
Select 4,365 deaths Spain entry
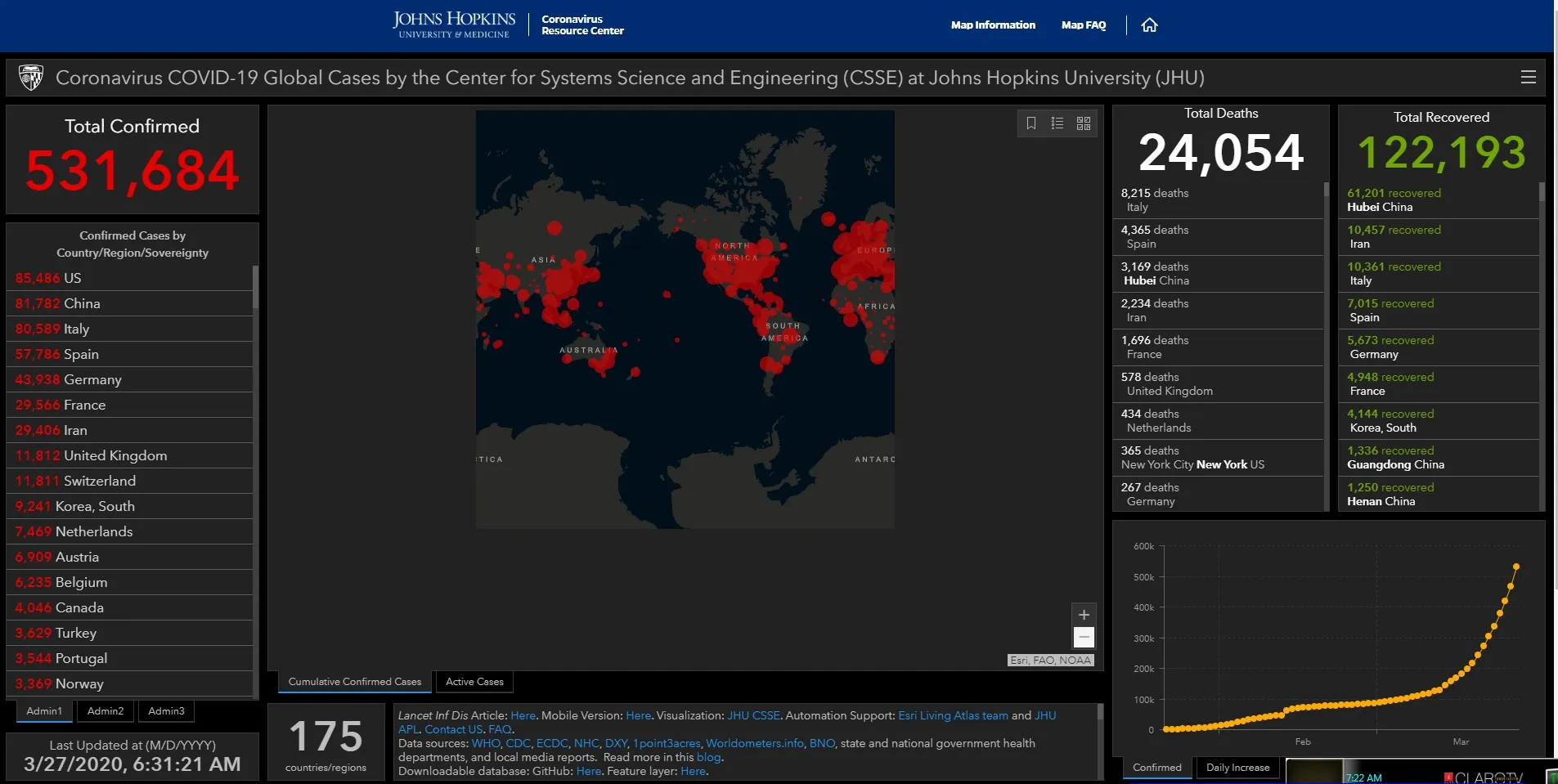tap(1219, 237)
